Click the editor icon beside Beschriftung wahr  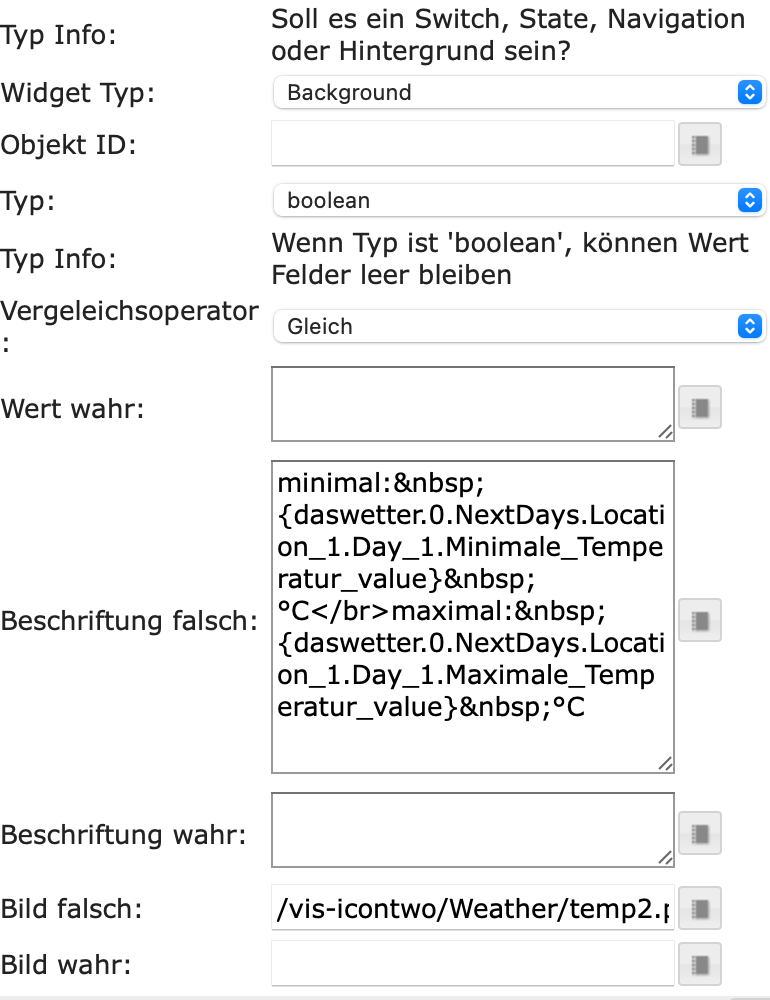(x=700, y=832)
